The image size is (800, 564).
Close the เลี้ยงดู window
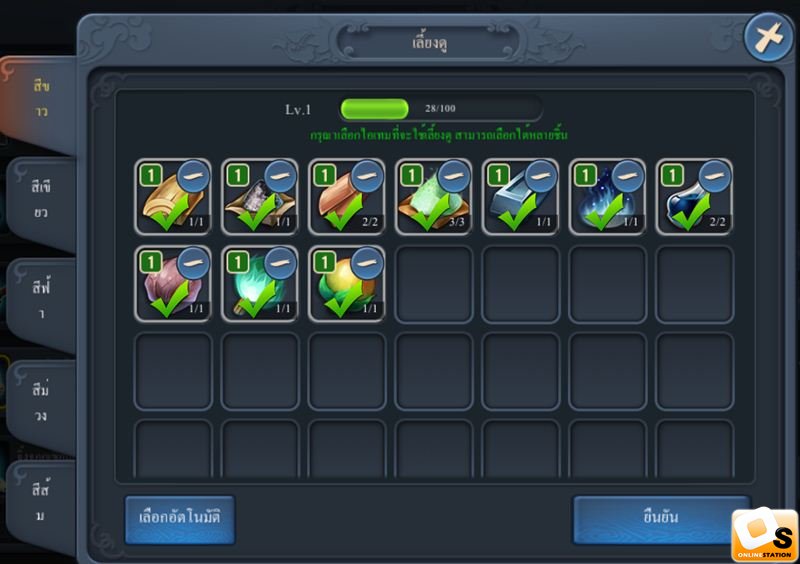[x=768, y=38]
